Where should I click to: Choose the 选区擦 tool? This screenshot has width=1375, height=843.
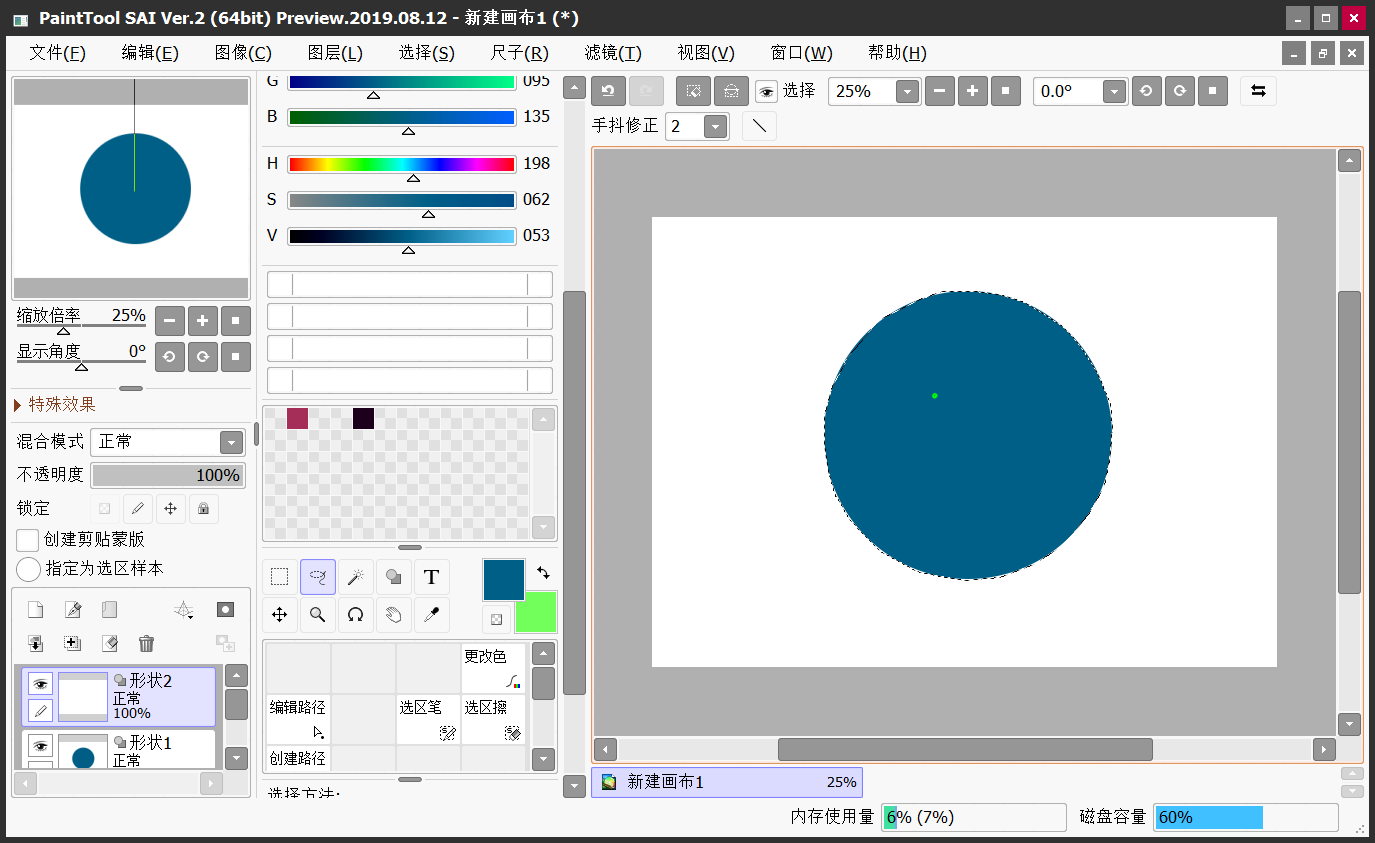pos(493,719)
